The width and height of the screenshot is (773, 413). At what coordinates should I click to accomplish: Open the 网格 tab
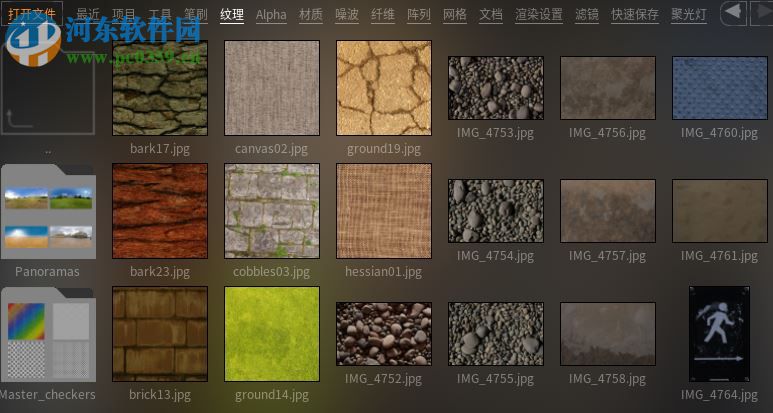click(x=455, y=15)
